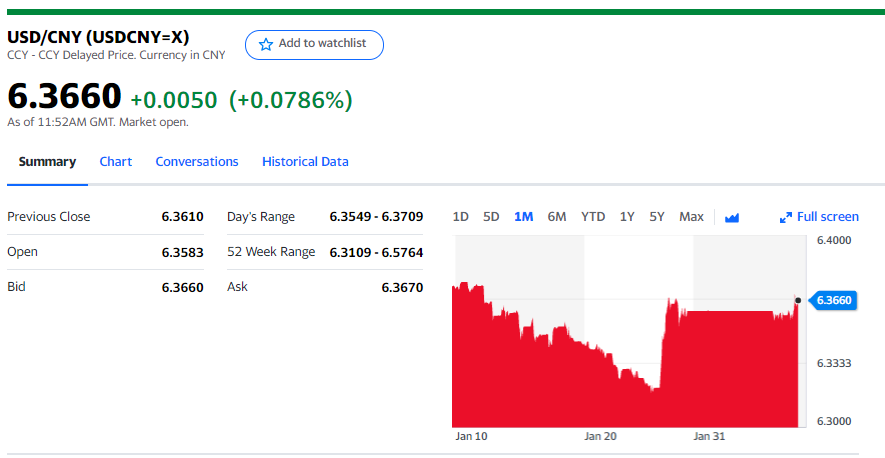The height and width of the screenshot is (458, 885).
Task: Click the Add to watchlist button
Action: 313,44
